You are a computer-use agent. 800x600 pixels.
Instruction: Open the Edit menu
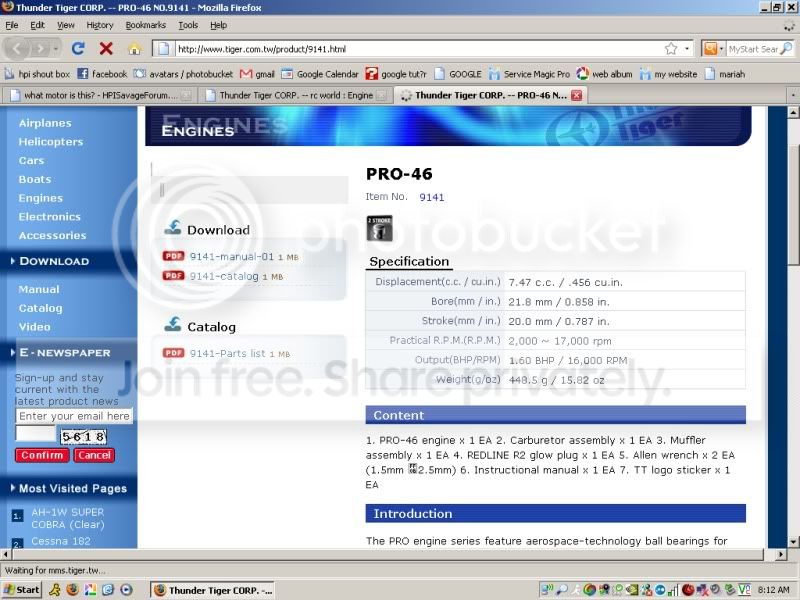(x=37, y=25)
